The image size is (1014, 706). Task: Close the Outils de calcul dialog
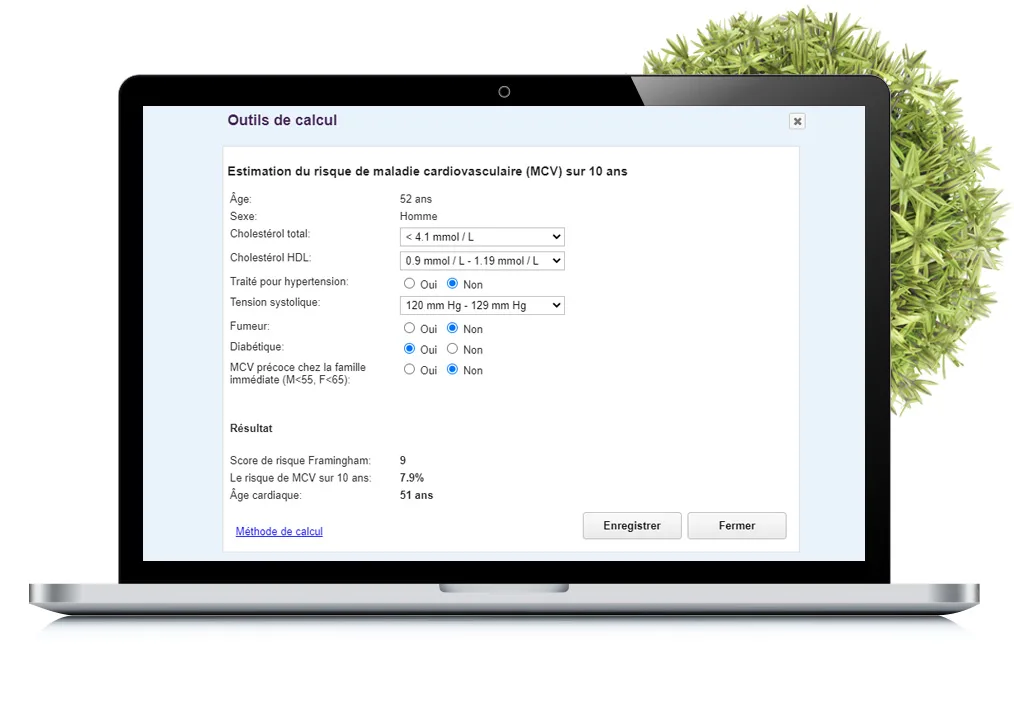pyautogui.click(x=797, y=121)
